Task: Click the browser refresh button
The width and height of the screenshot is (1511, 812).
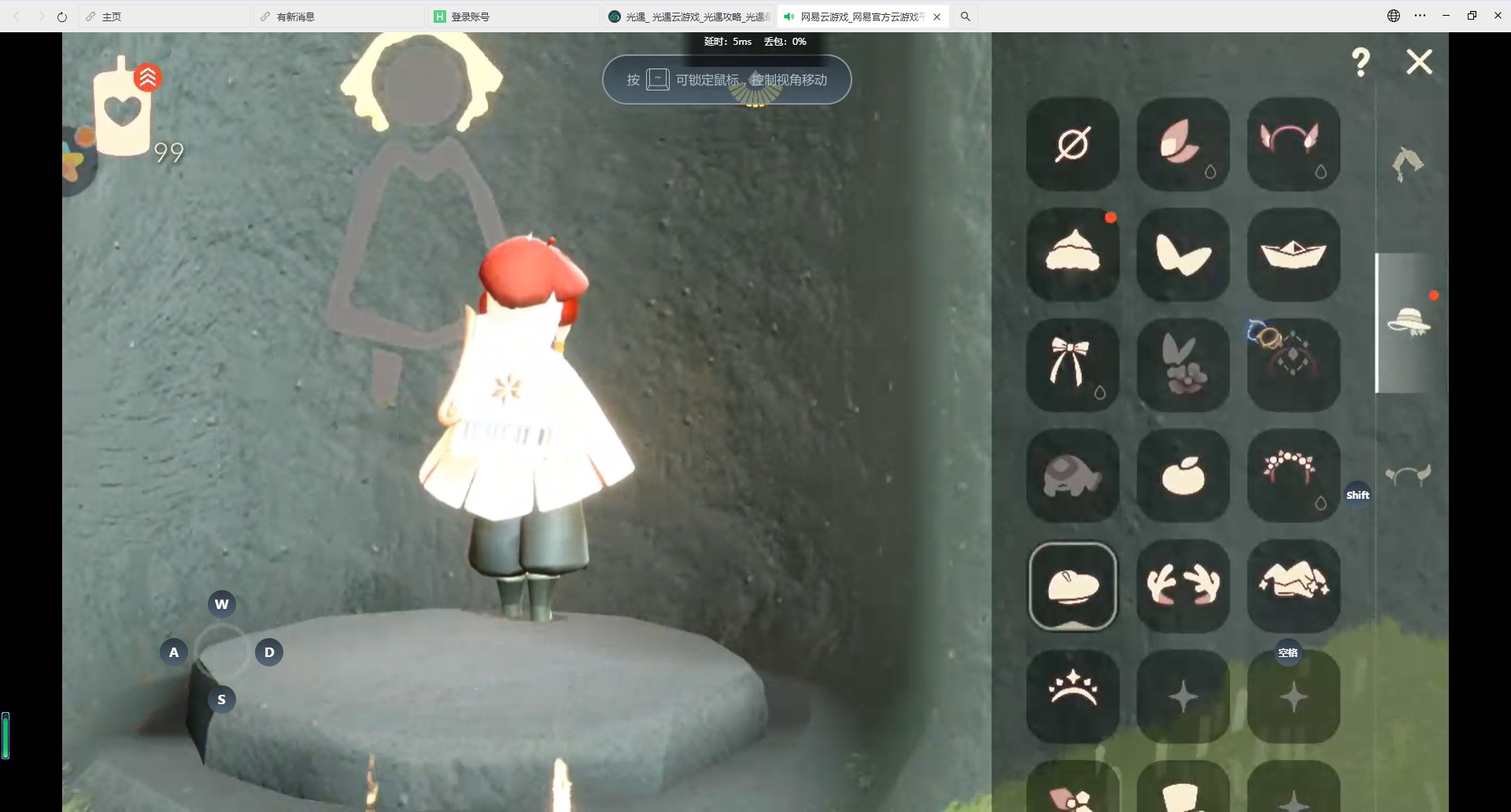Action: pos(62,17)
